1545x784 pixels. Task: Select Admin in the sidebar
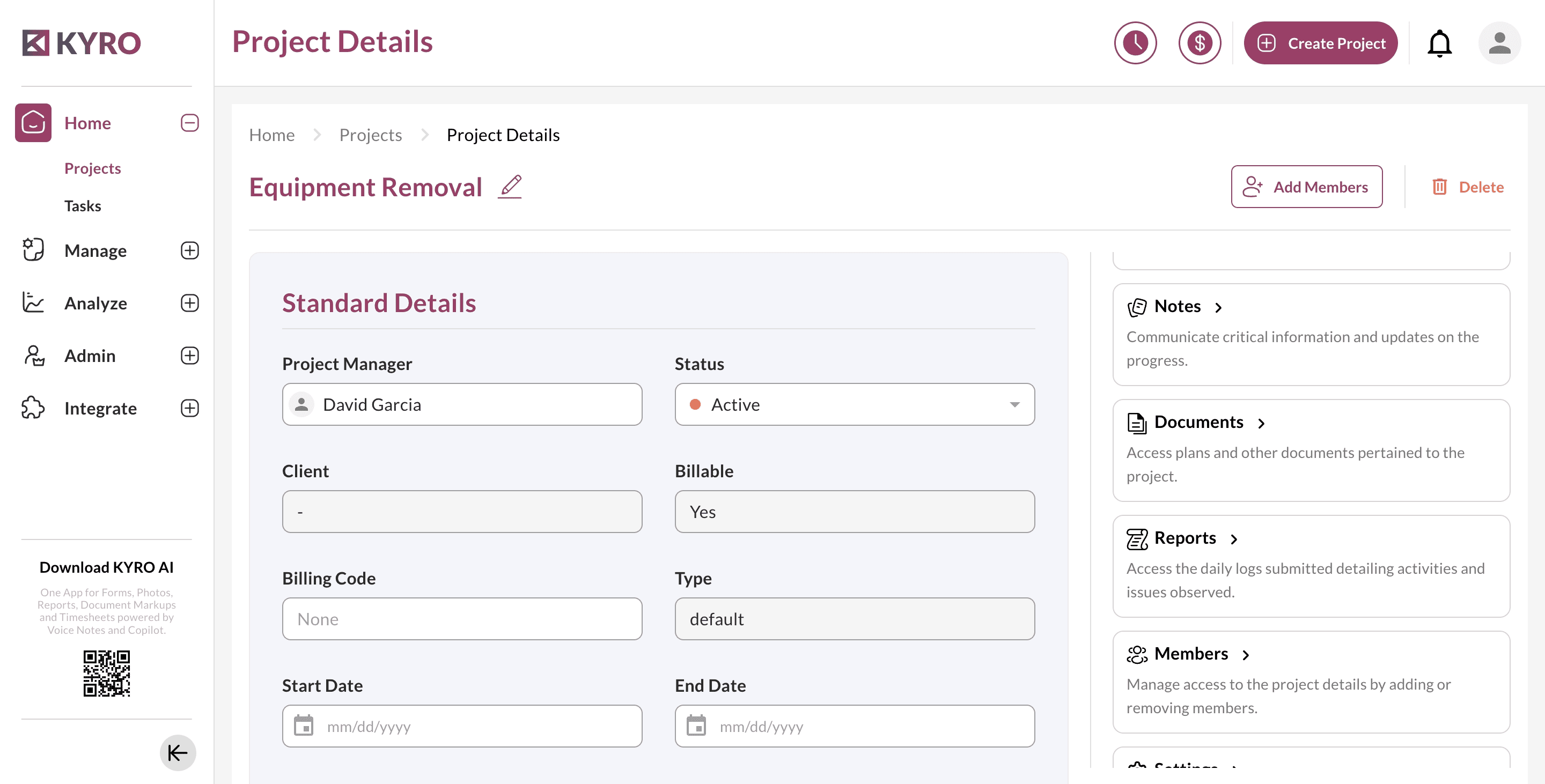[x=90, y=356]
